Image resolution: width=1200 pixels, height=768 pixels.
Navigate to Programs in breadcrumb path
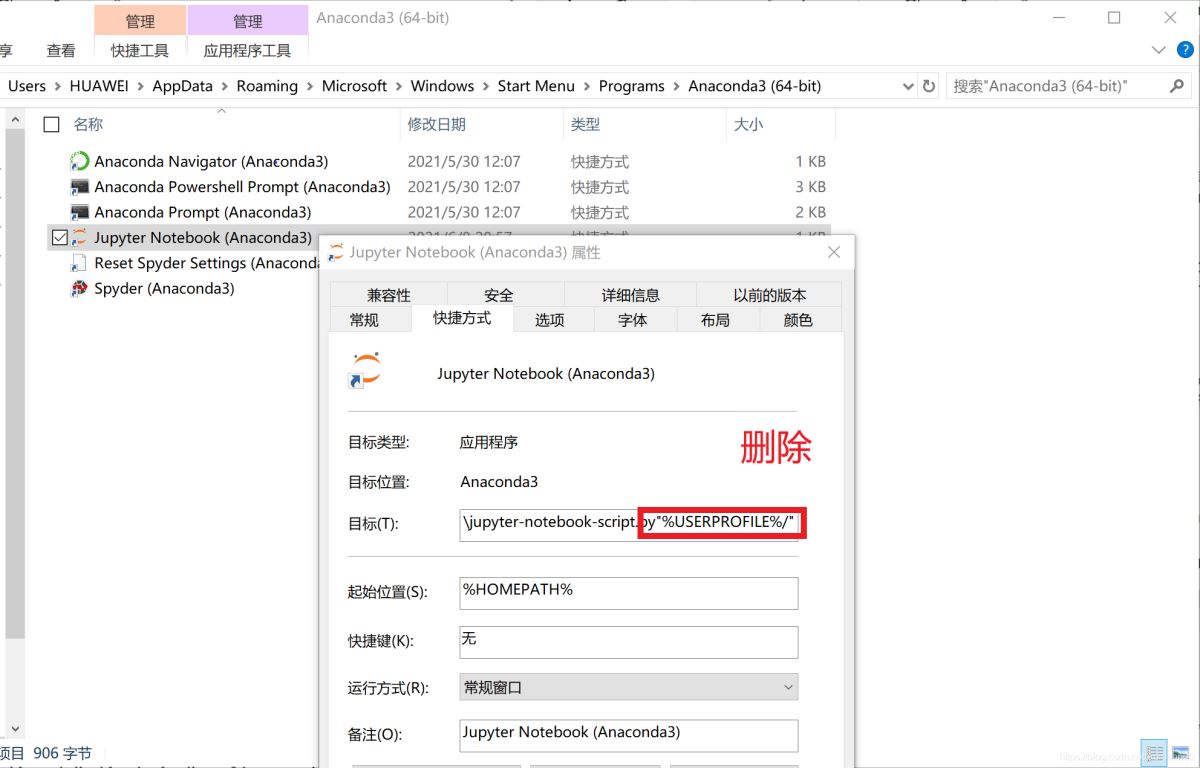[631, 86]
